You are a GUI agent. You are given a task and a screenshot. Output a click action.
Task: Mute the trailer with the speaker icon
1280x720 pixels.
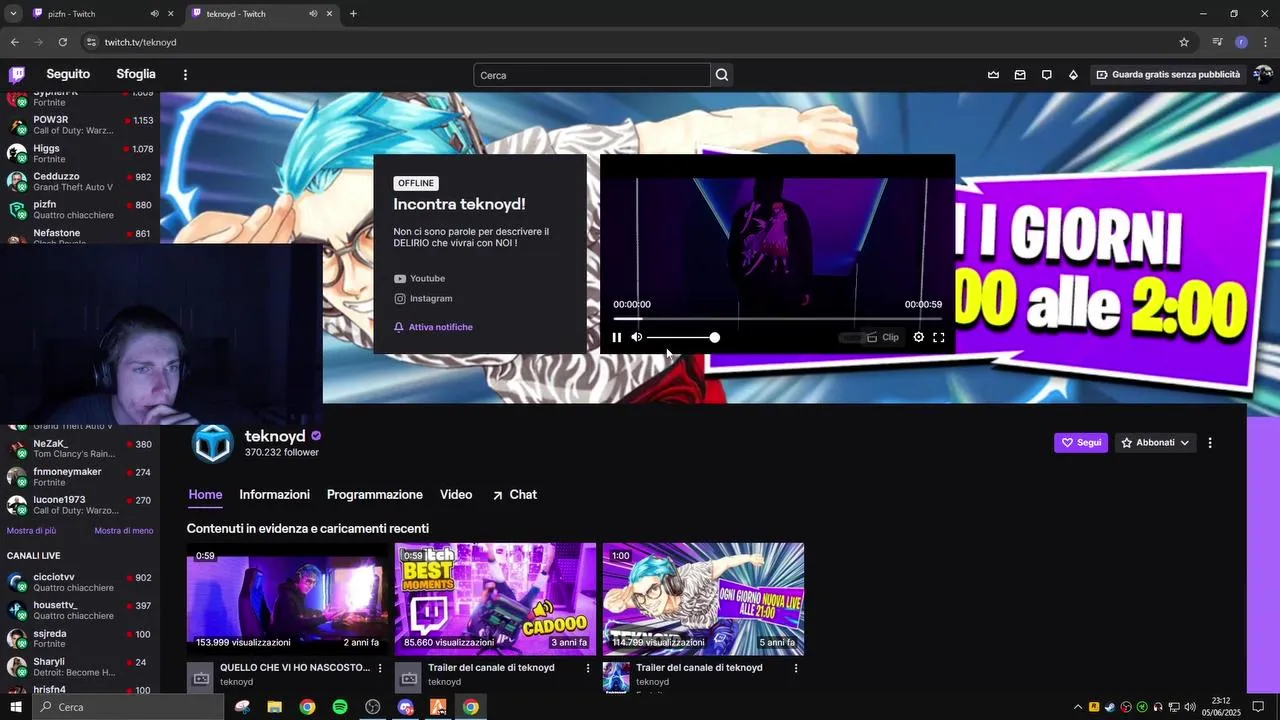[x=637, y=338]
